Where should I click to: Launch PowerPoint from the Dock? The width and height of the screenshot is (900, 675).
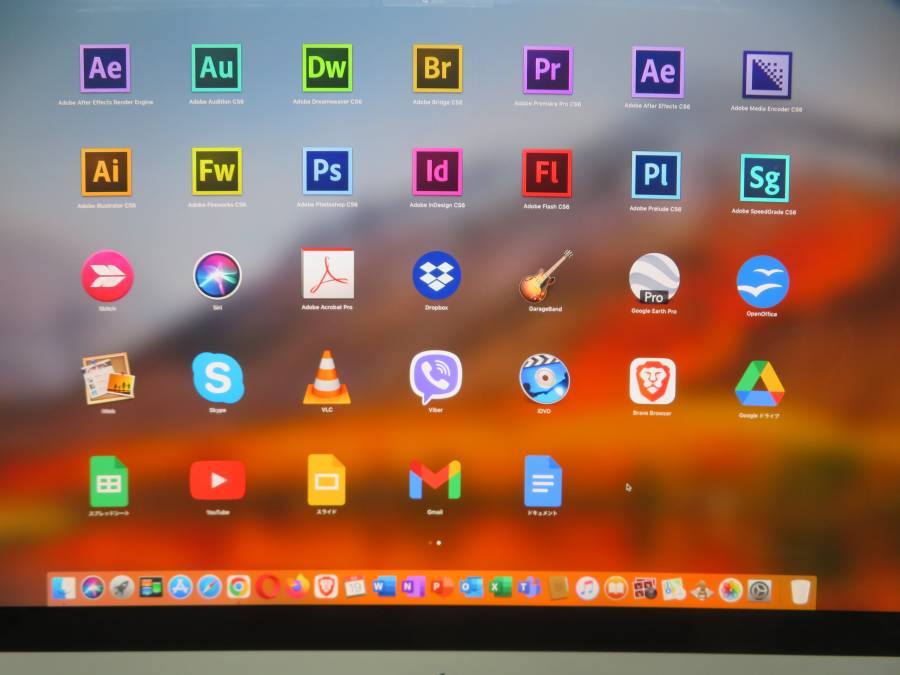[442, 587]
